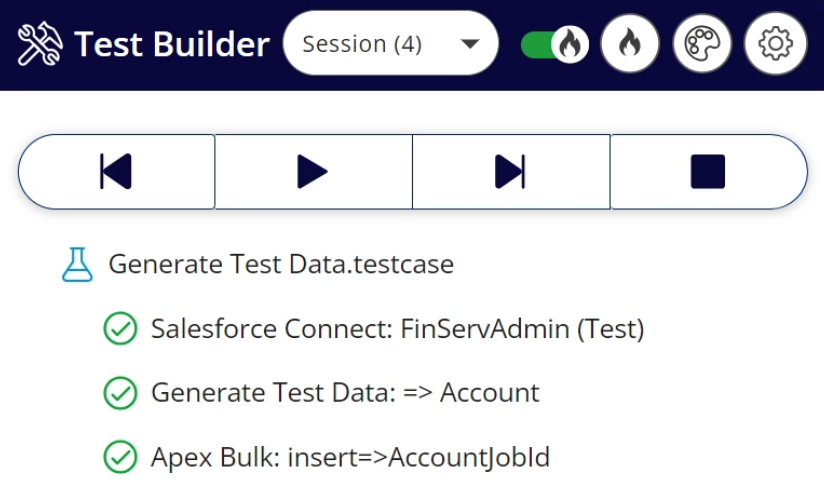Click the blue flask testcase icon
Image resolution: width=824 pixels, height=498 pixels.
[x=77, y=264]
